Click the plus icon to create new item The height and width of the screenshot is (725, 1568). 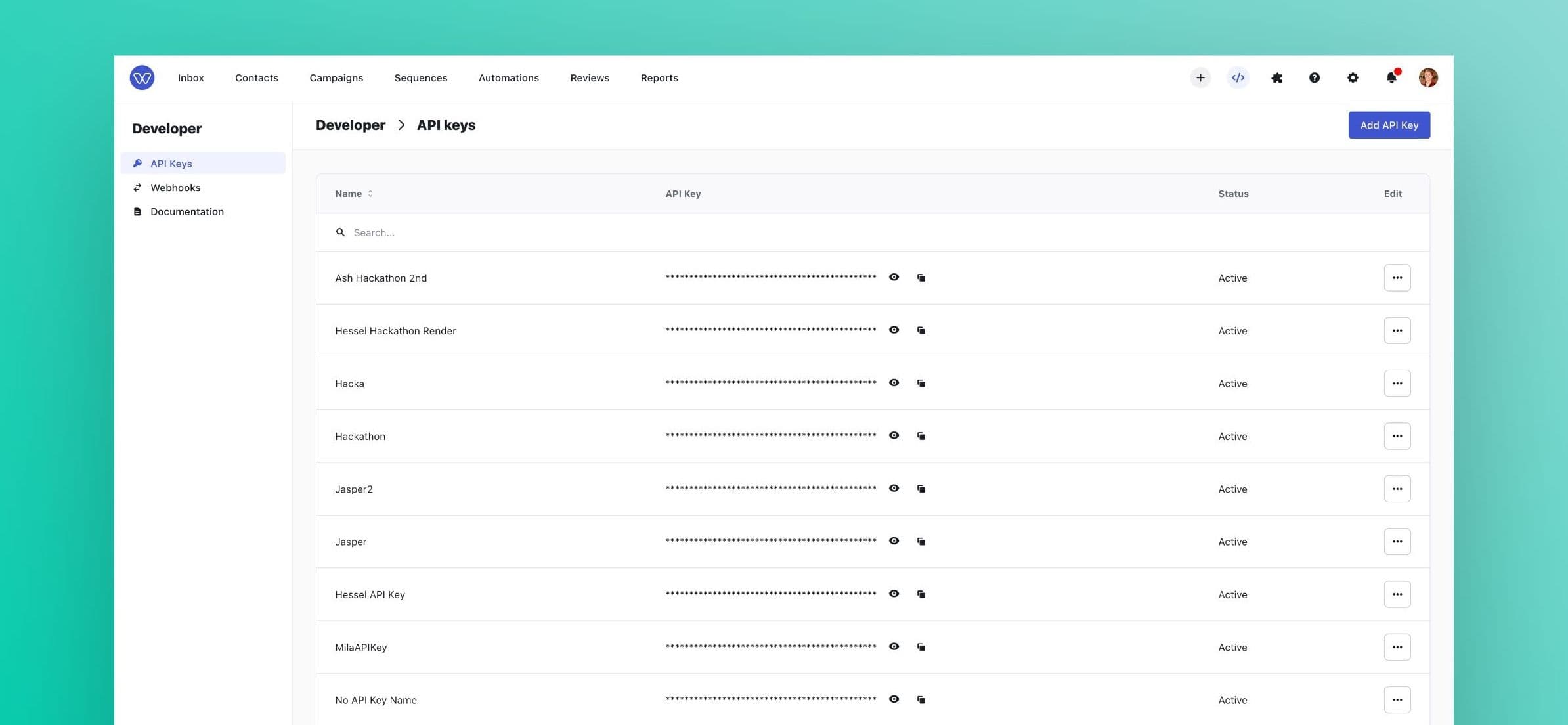point(1200,77)
